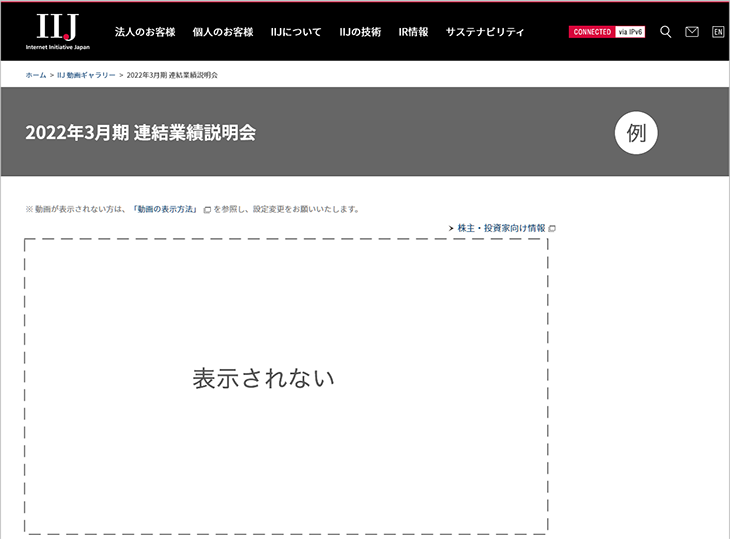
Task: Click the envelope contact icon
Action: click(692, 32)
